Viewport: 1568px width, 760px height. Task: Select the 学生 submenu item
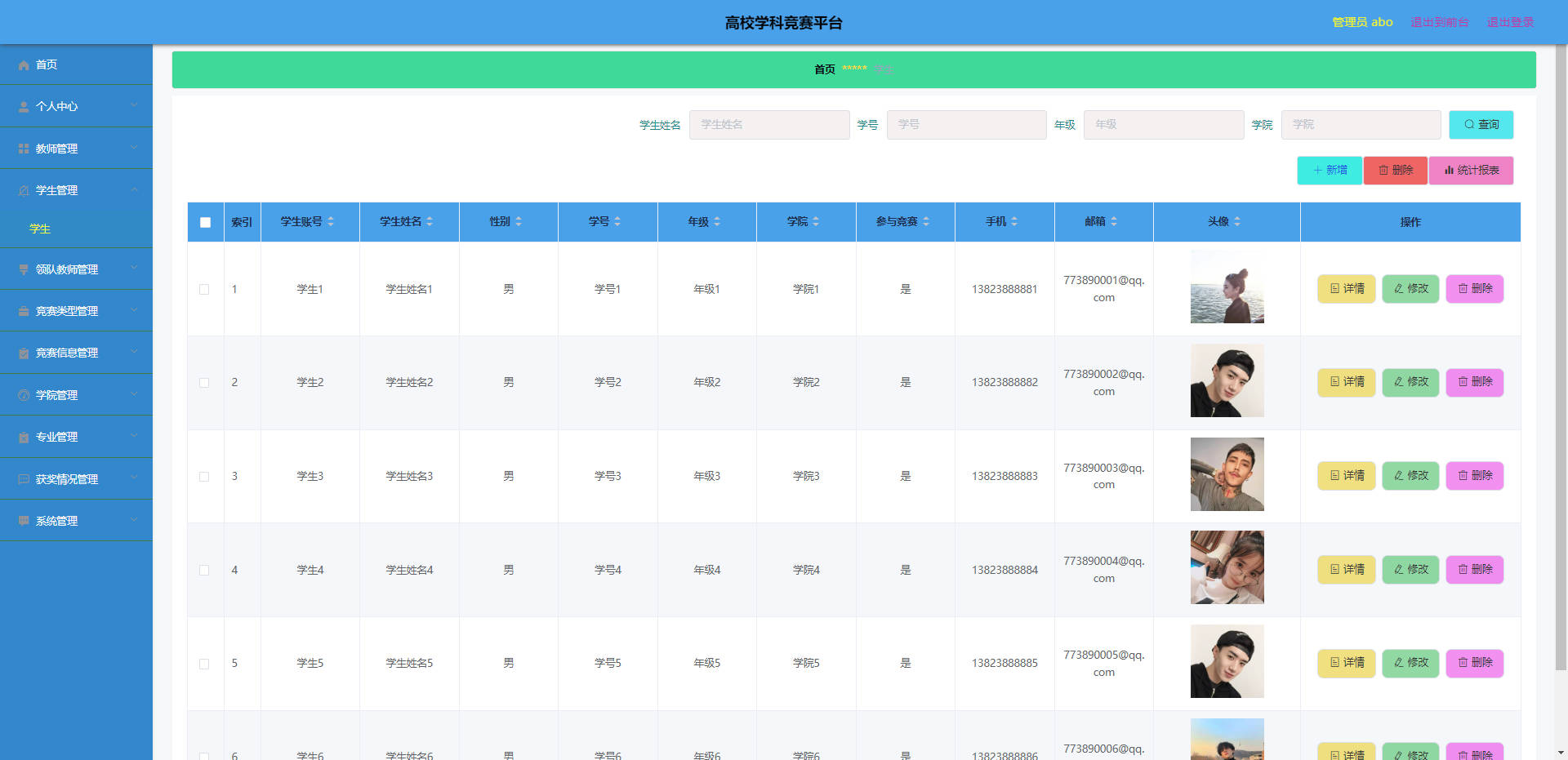(x=76, y=229)
